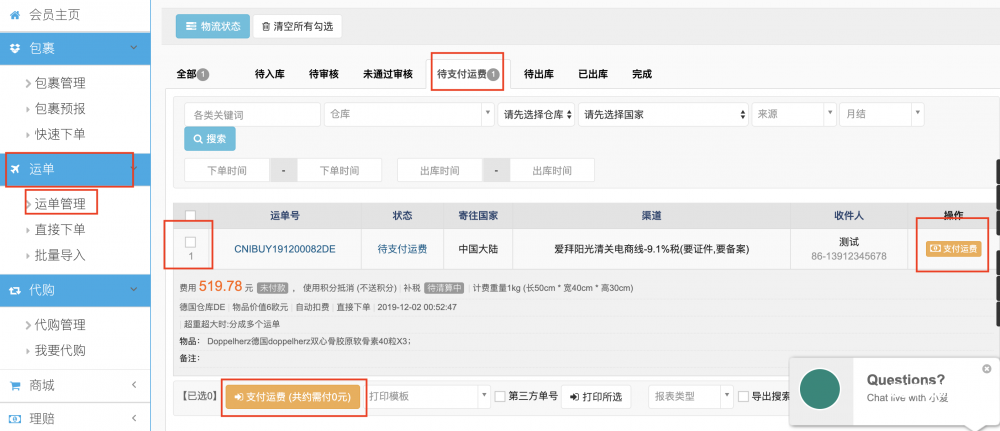Click the shopping cart icon for 商城

[15, 385]
